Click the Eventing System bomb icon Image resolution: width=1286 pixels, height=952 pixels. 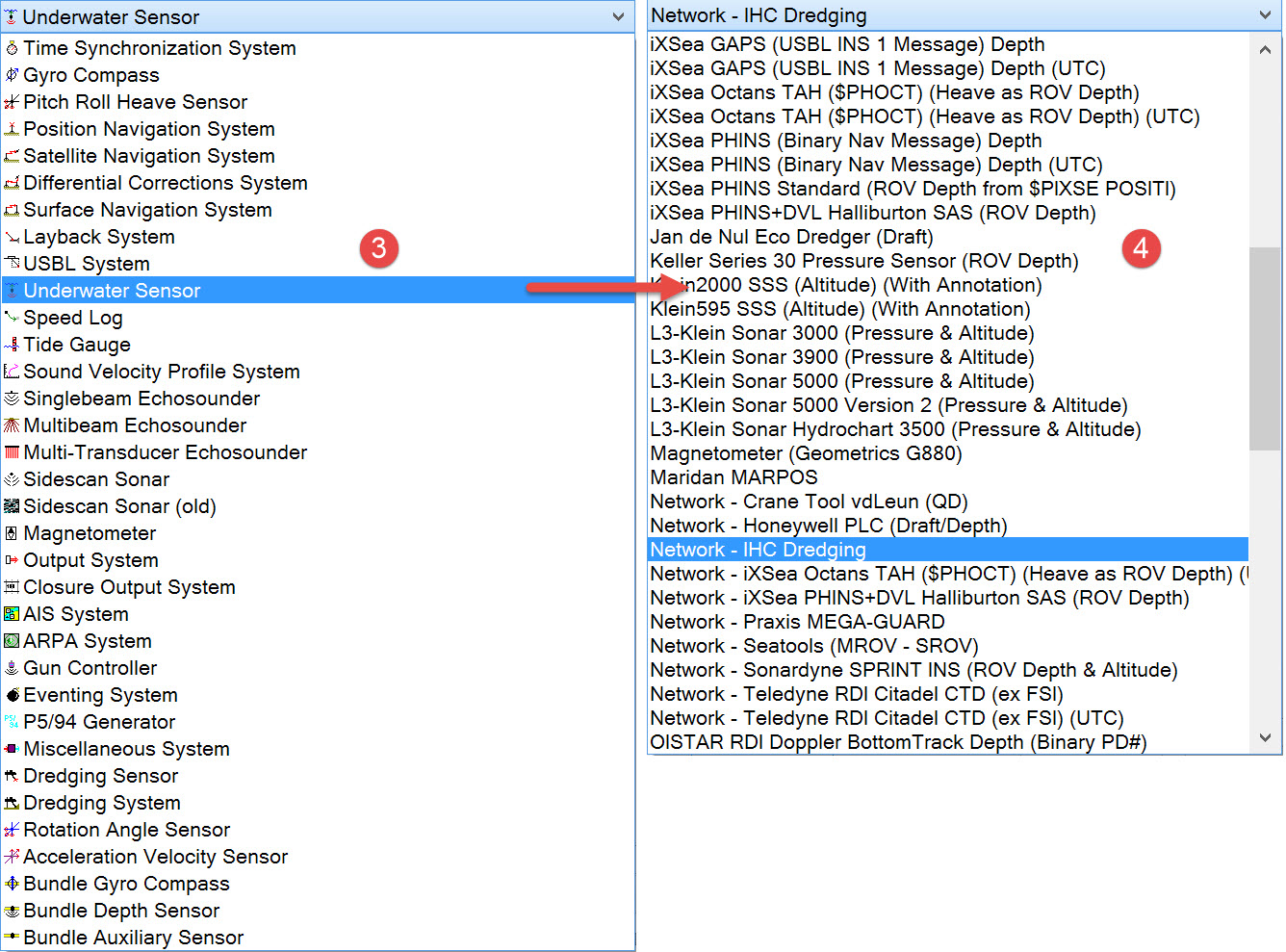pyautogui.click(x=12, y=695)
